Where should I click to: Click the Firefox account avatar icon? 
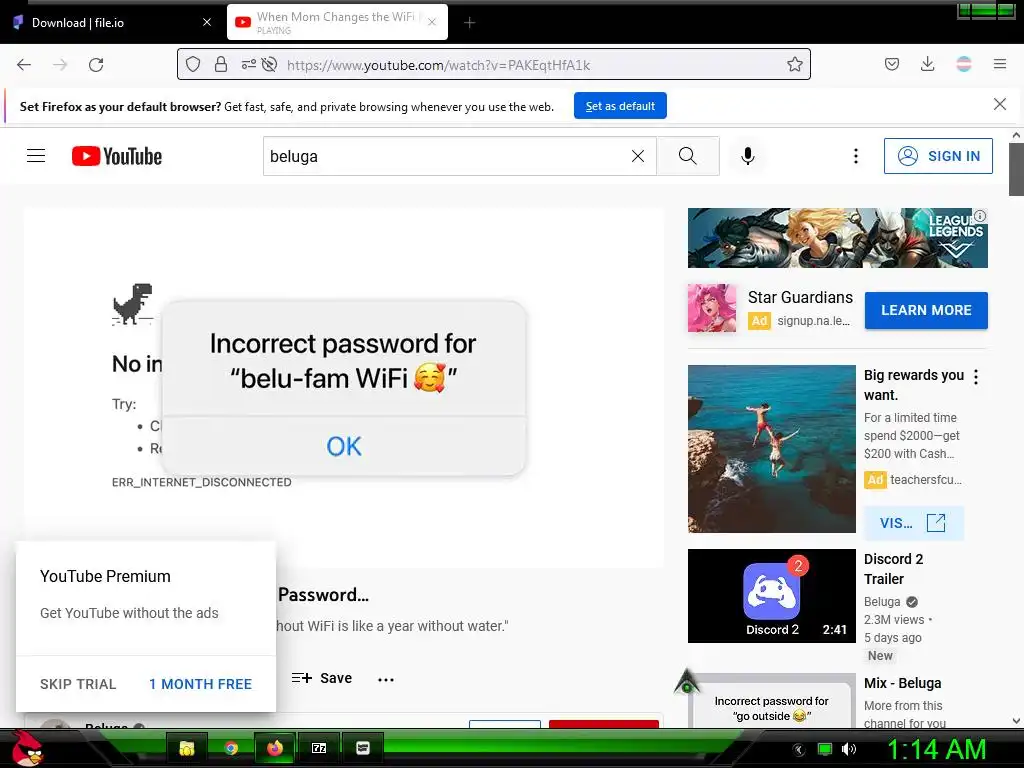coord(963,64)
